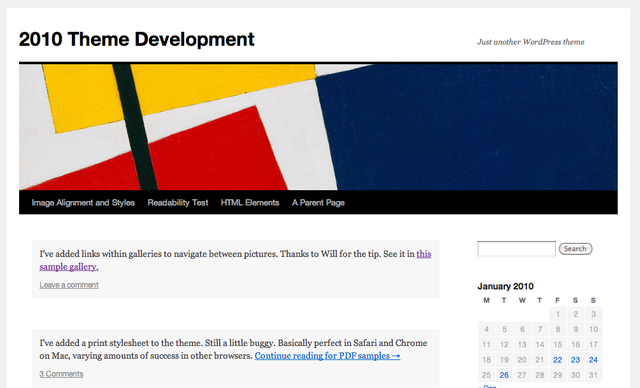
Task: Click calendar day 15
Action: pyautogui.click(x=558, y=345)
